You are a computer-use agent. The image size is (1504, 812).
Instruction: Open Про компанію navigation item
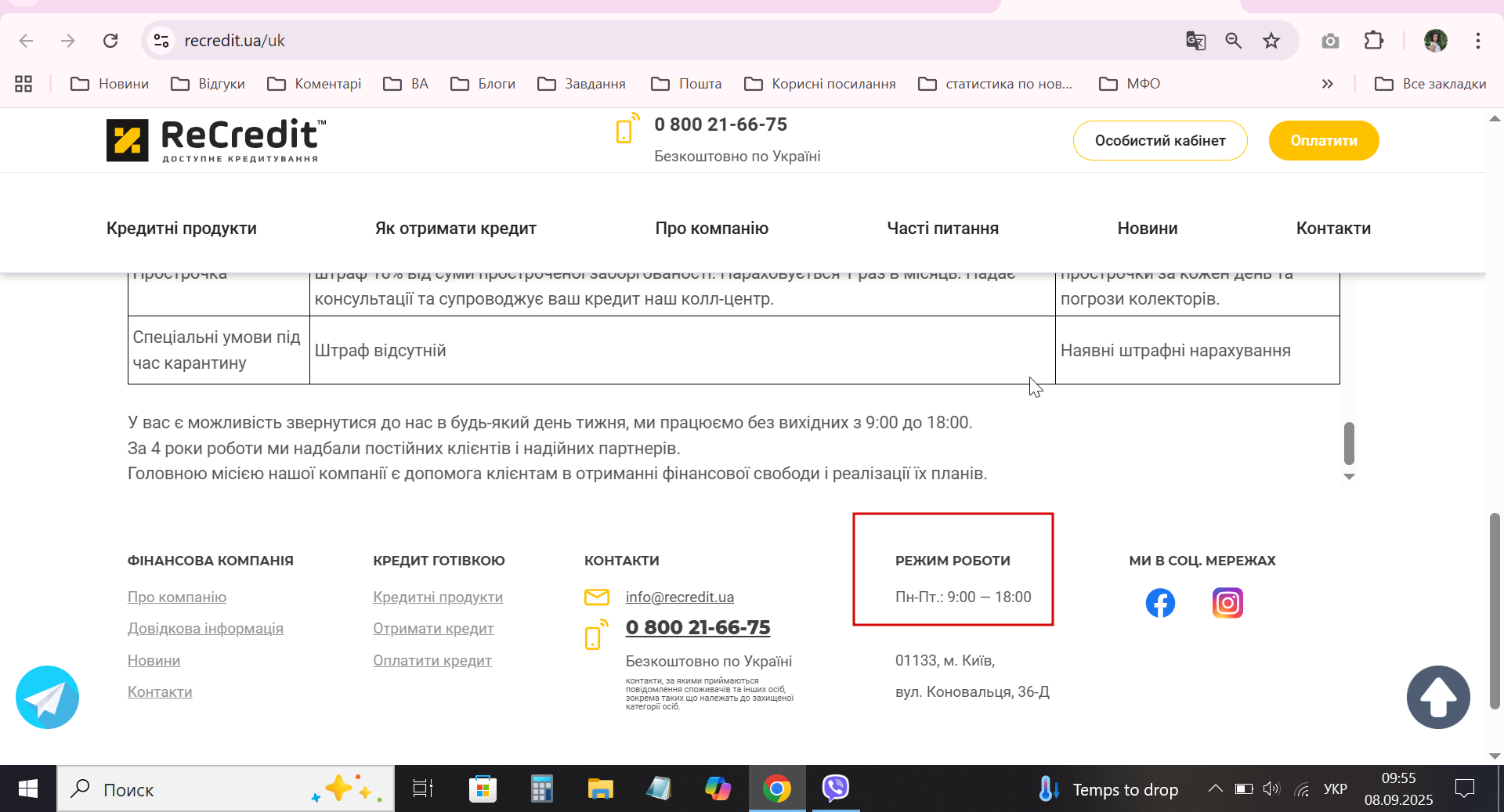pos(712,229)
